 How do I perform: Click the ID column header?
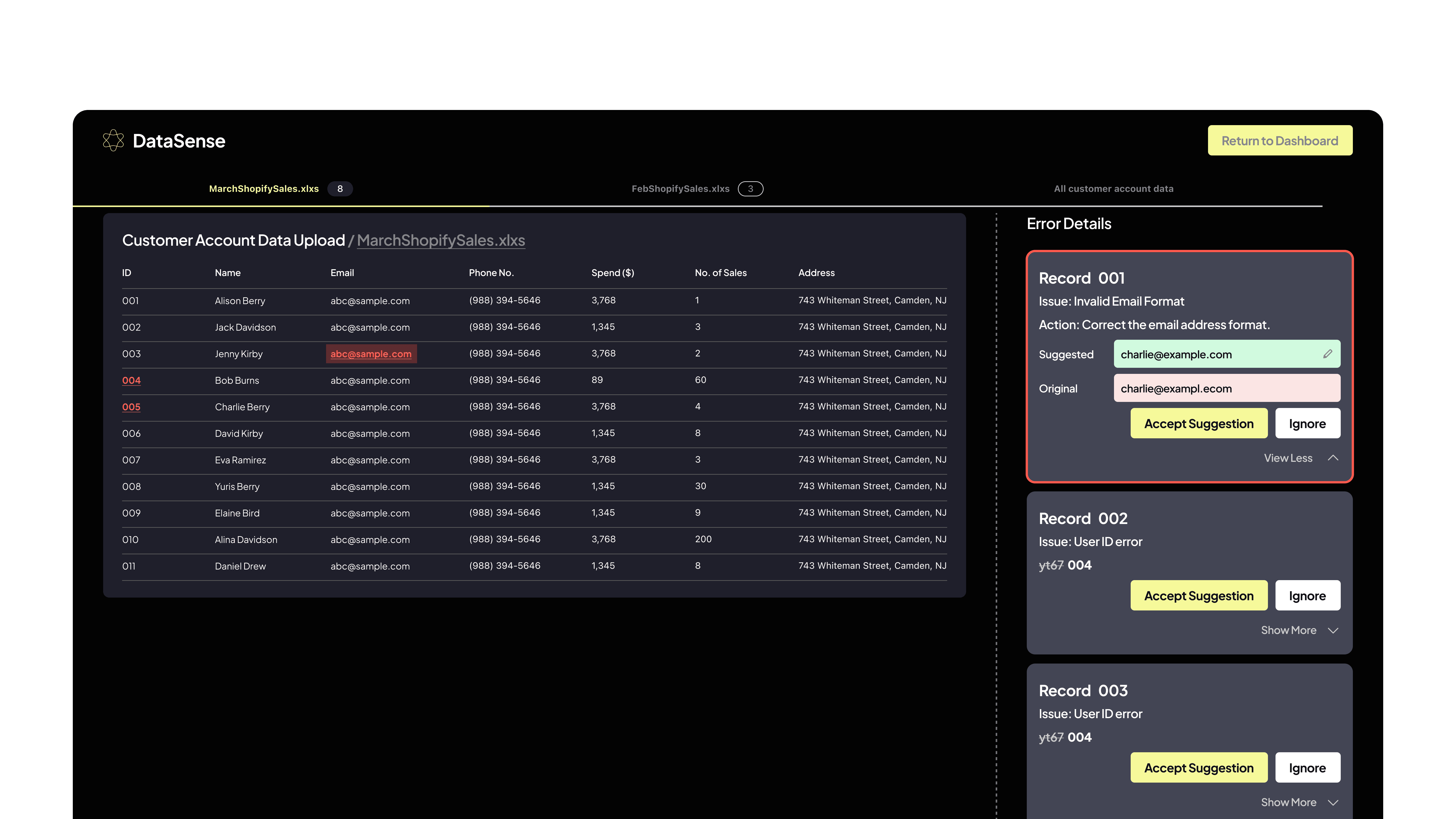coord(127,273)
